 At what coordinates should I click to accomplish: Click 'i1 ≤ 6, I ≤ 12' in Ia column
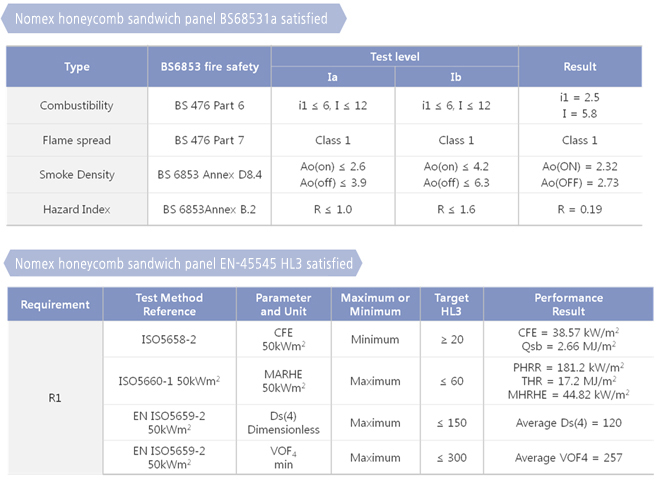point(333,105)
